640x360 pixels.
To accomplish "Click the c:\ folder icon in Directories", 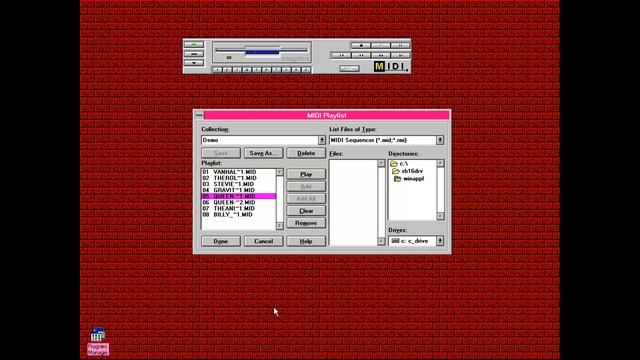I will (394, 163).
